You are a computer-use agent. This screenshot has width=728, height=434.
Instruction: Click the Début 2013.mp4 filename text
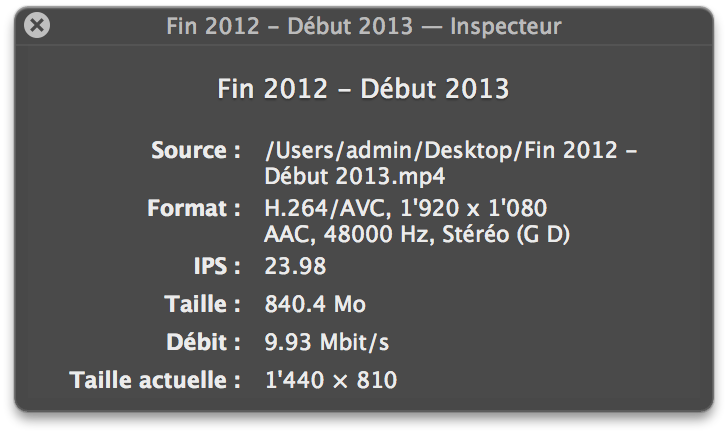pos(354,176)
